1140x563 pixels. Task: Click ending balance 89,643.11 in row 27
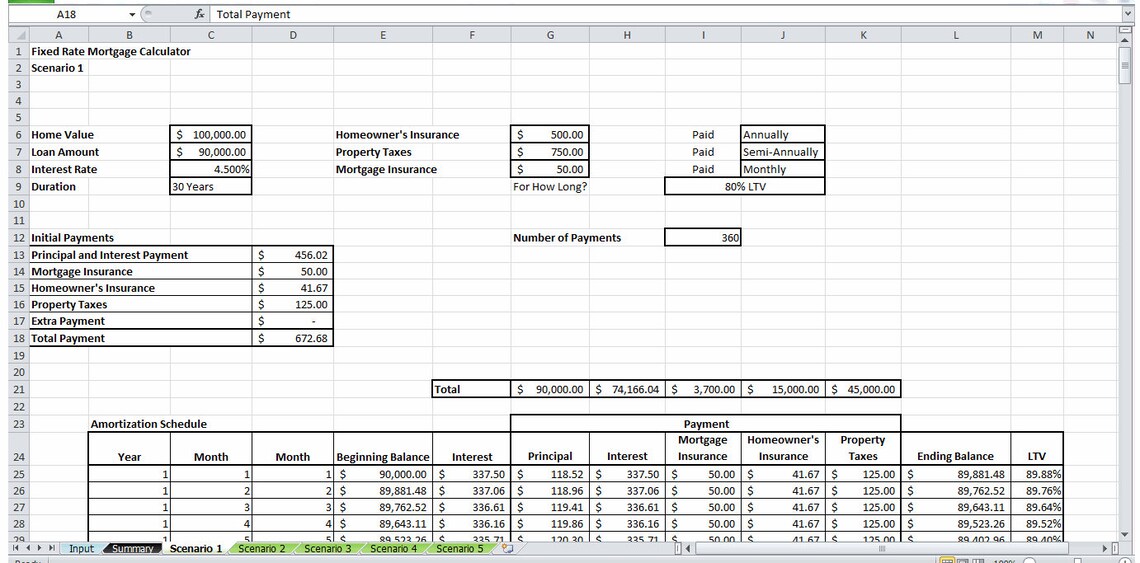tap(955, 507)
